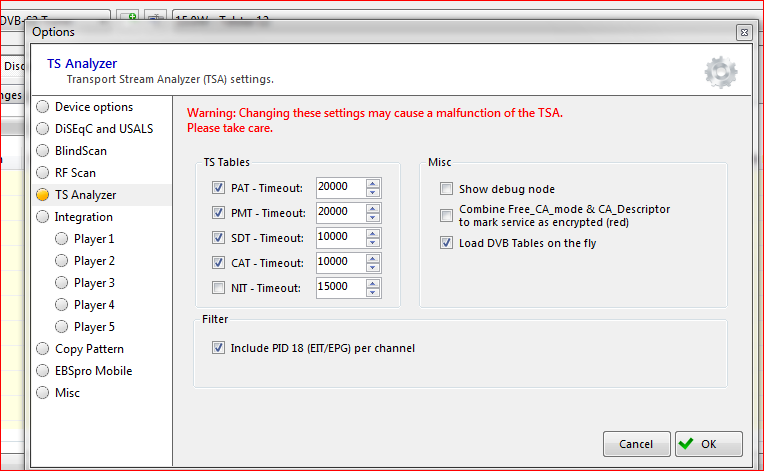Click the PMT timeout value field
Viewport: 764px width, 471px height.
pos(340,212)
